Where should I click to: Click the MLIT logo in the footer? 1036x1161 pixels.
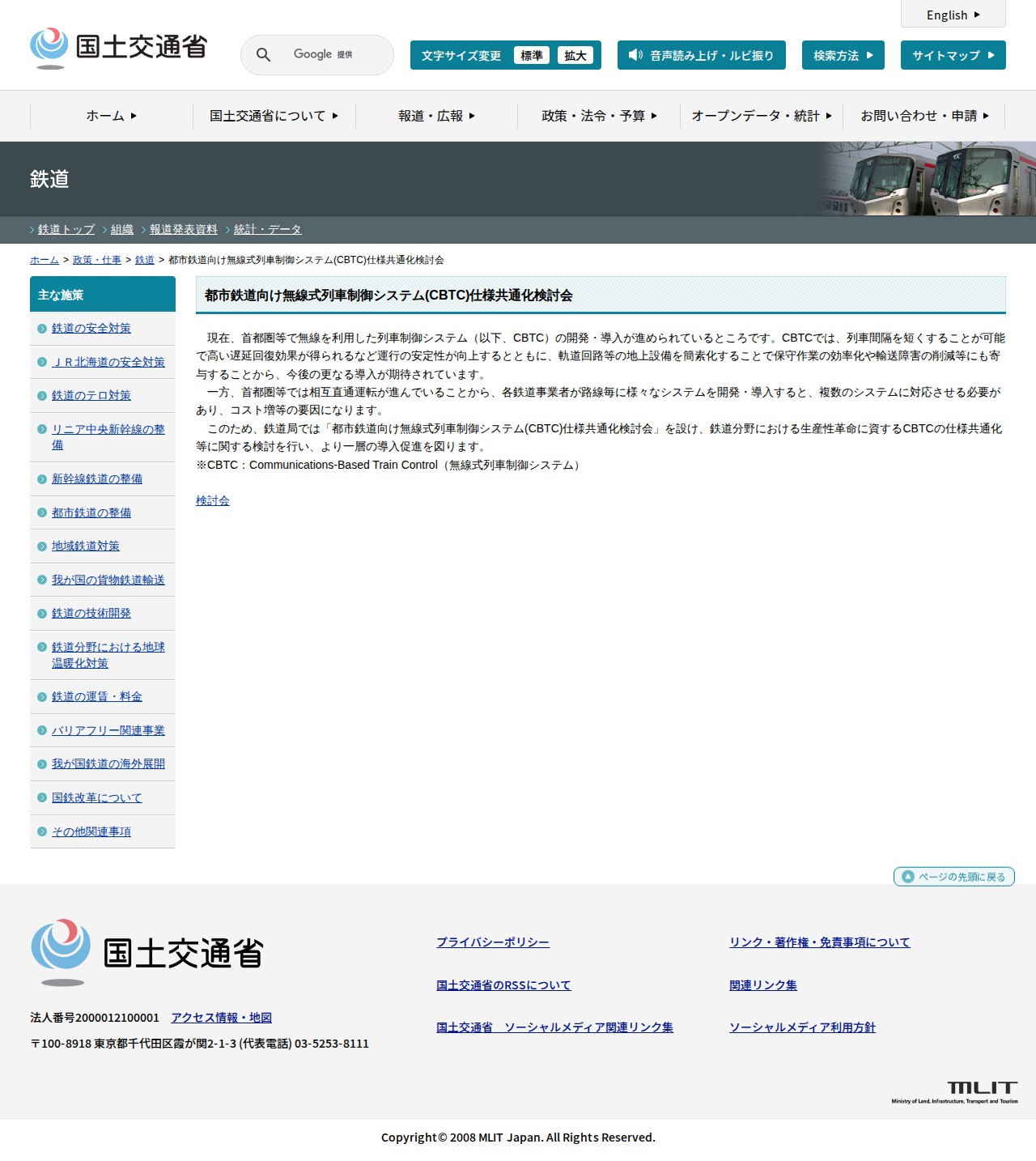147,952
